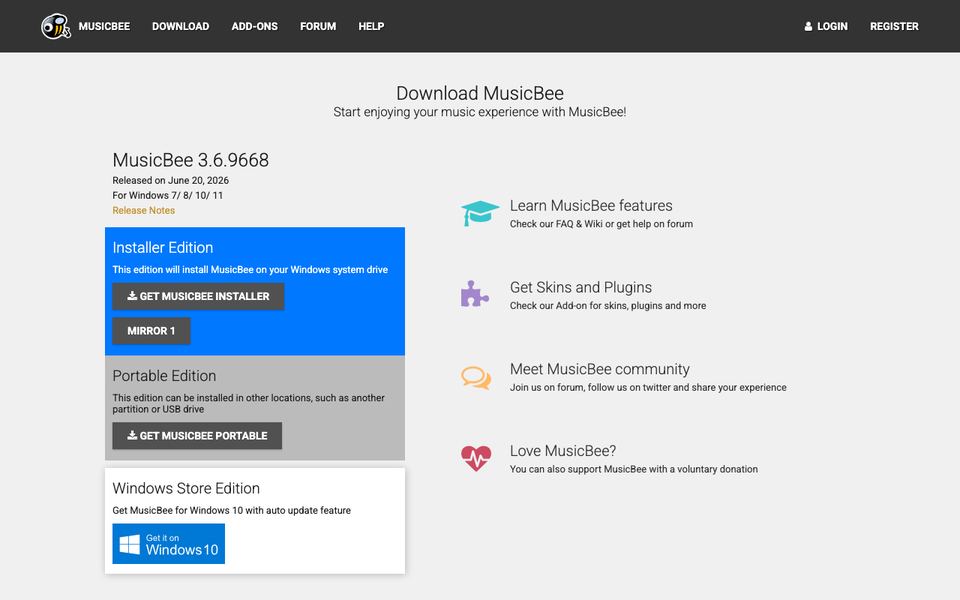Click the Download MusicBee page title
This screenshot has width=960, height=600.
tap(480, 93)
